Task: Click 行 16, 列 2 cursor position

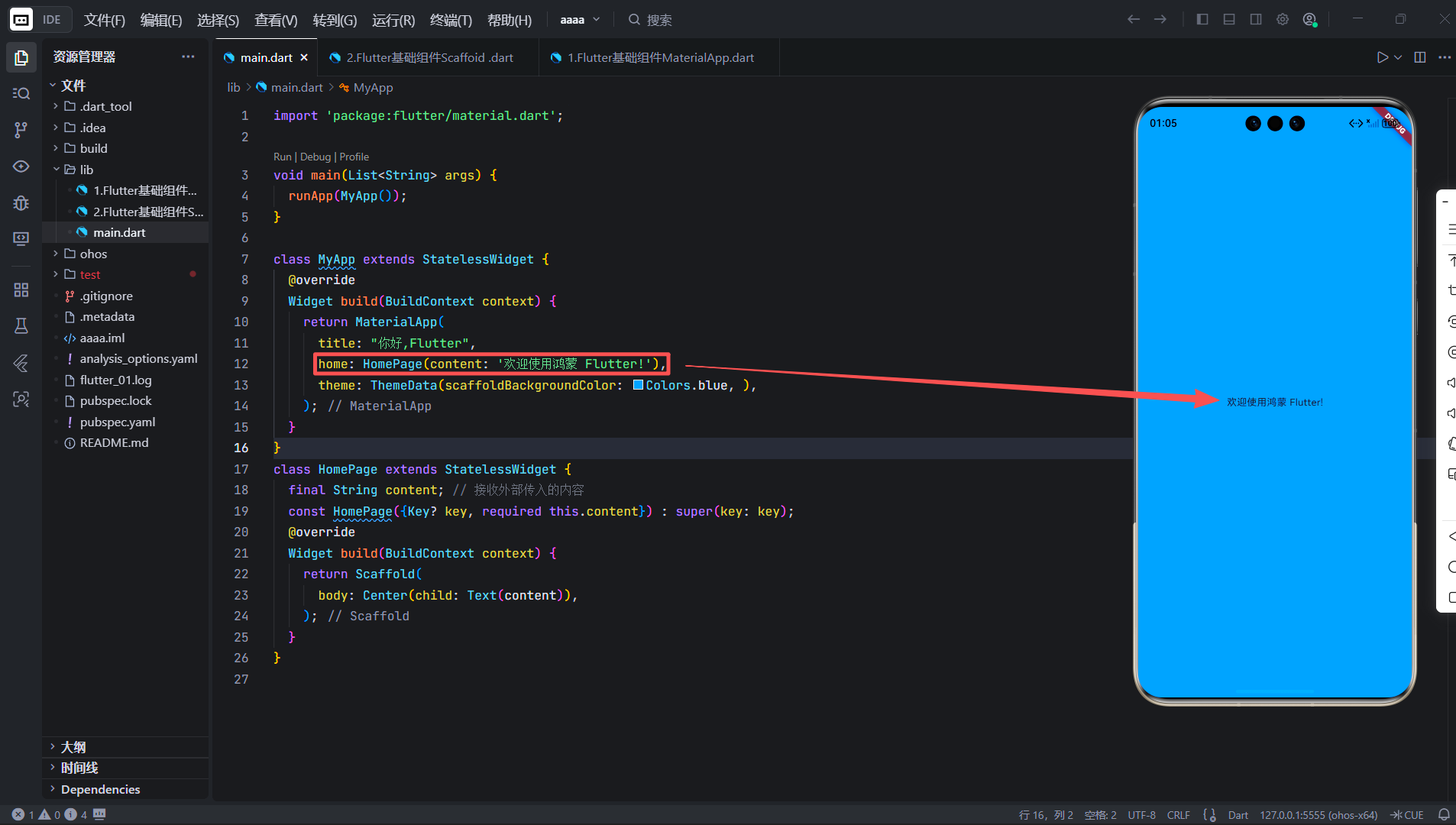Action: 1046,815
